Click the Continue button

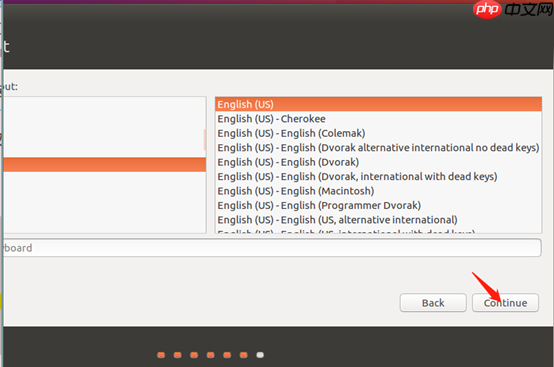click(x=505, y=303)
